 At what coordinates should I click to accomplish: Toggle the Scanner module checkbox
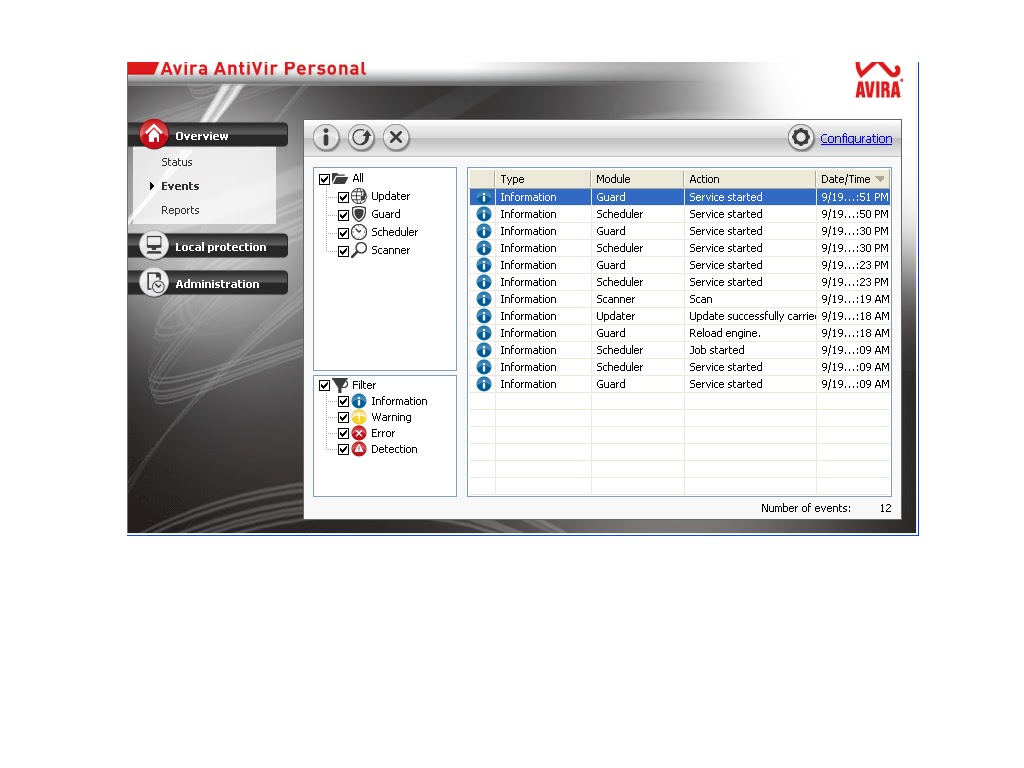[344, 251]
